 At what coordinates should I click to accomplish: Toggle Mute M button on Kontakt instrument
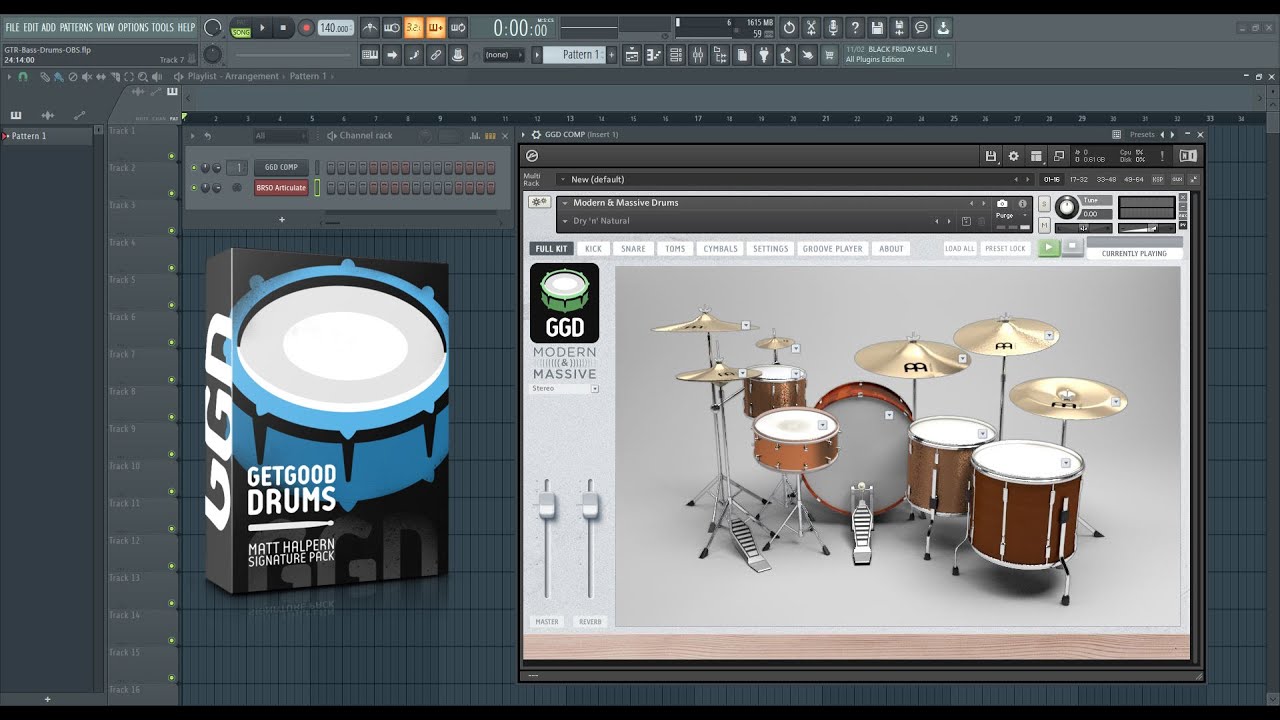(1044, 225)
